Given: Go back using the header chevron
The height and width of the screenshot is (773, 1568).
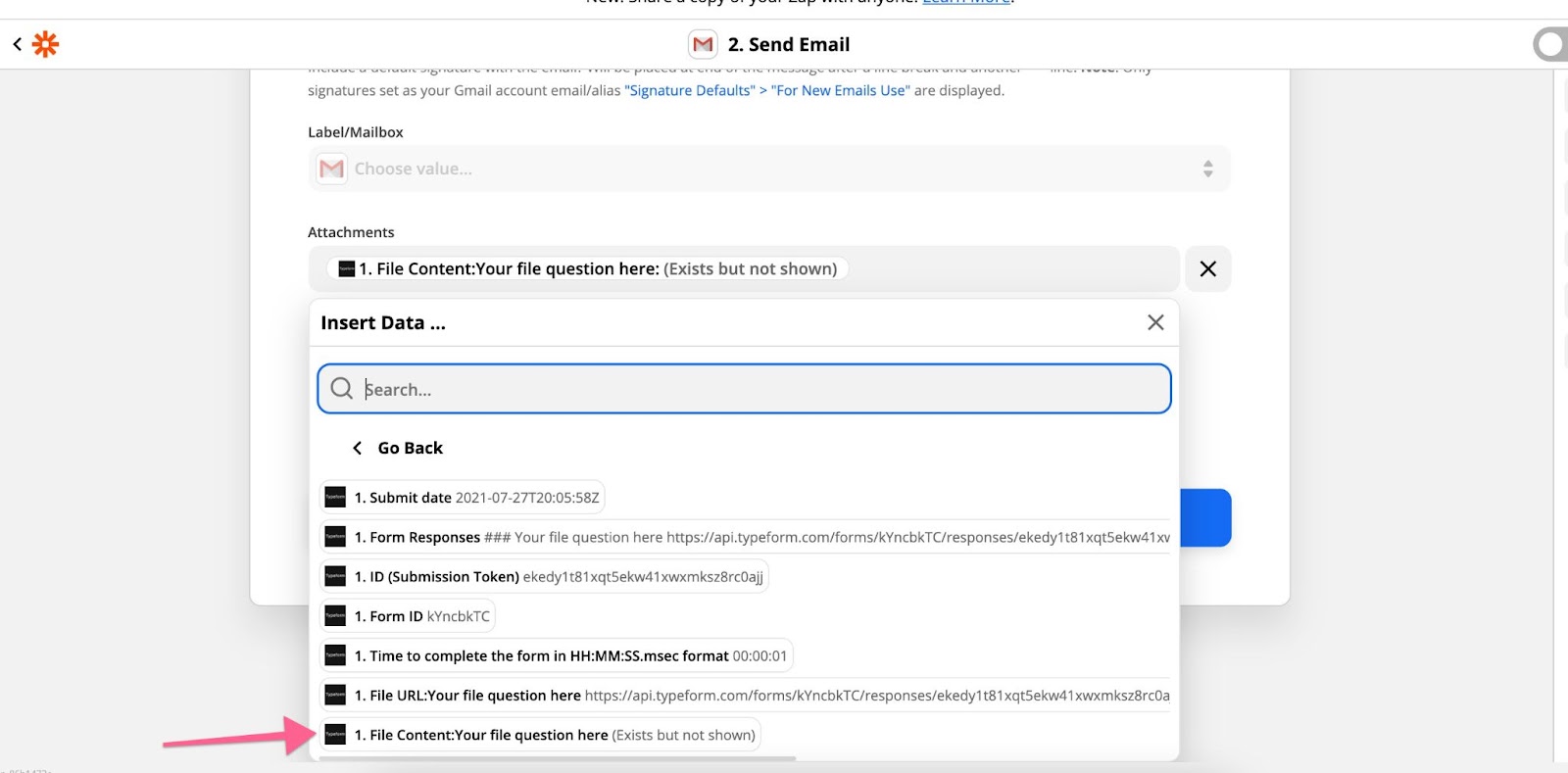Looking at the screenshot, I should tap(17, 44).
